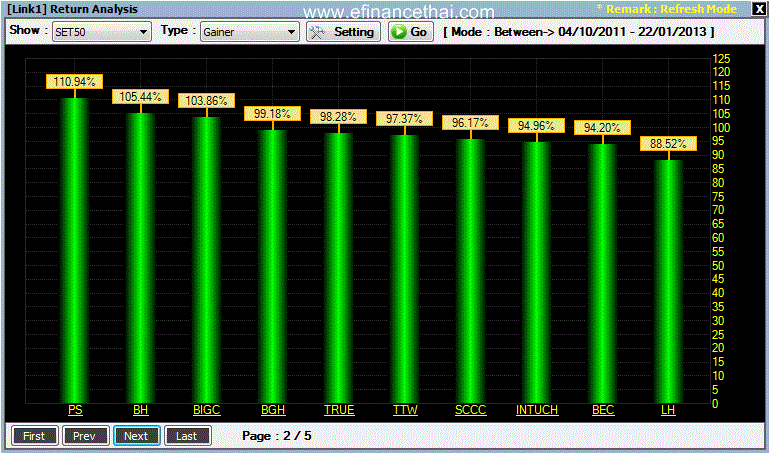The height and width of the screenshot is (454, 770).
Task: Click the 99.18% value label
Action: [x=273, y=114]
